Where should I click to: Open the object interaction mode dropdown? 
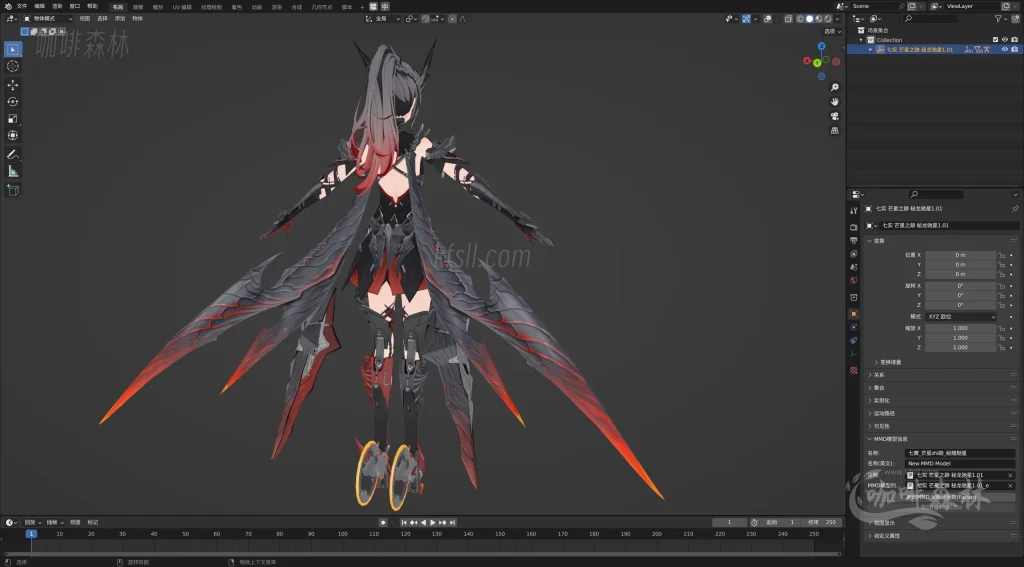(x=48, y=19)
